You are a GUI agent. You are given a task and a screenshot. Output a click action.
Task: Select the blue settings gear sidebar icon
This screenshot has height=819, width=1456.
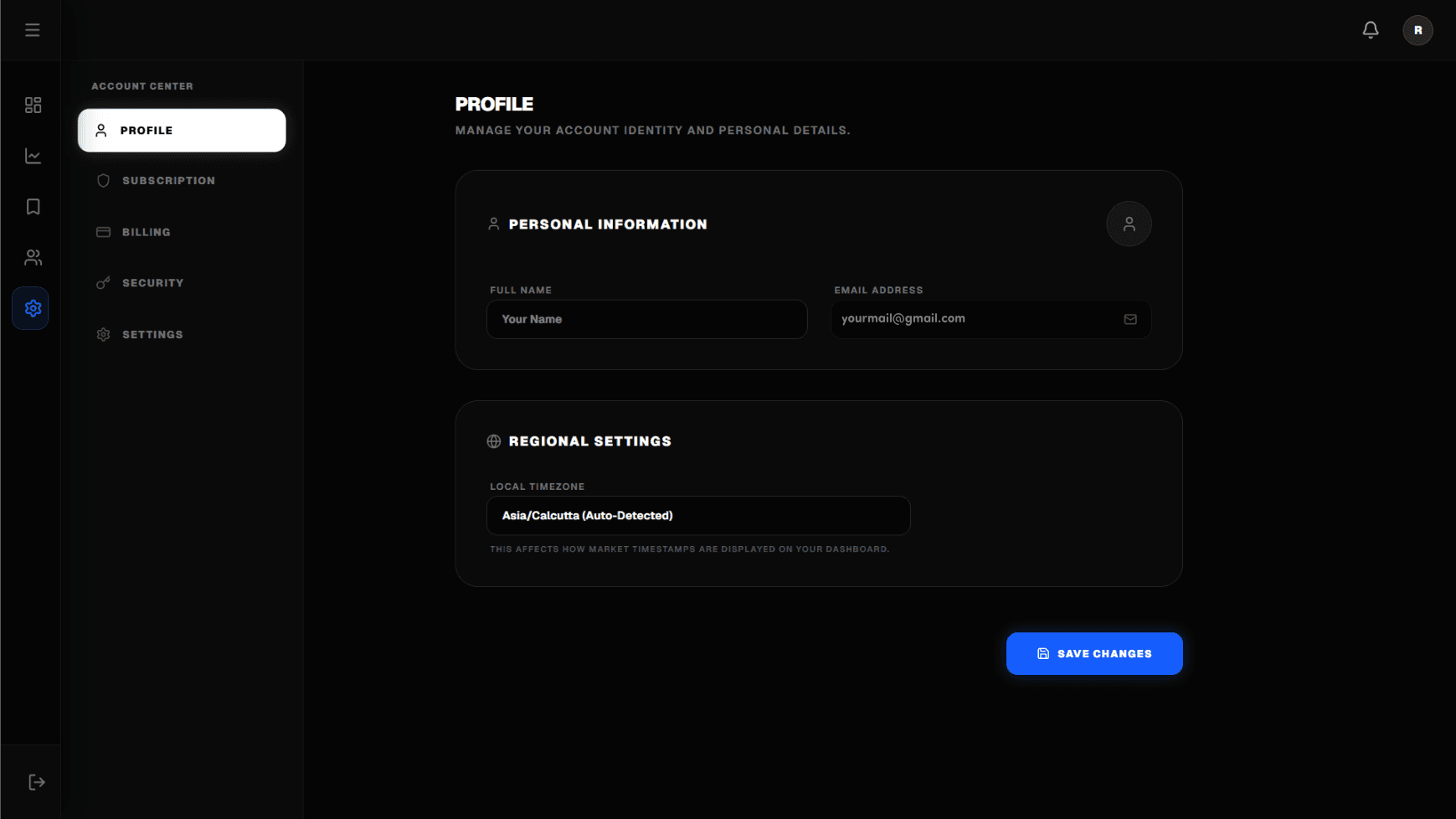(x=32, y=308)
